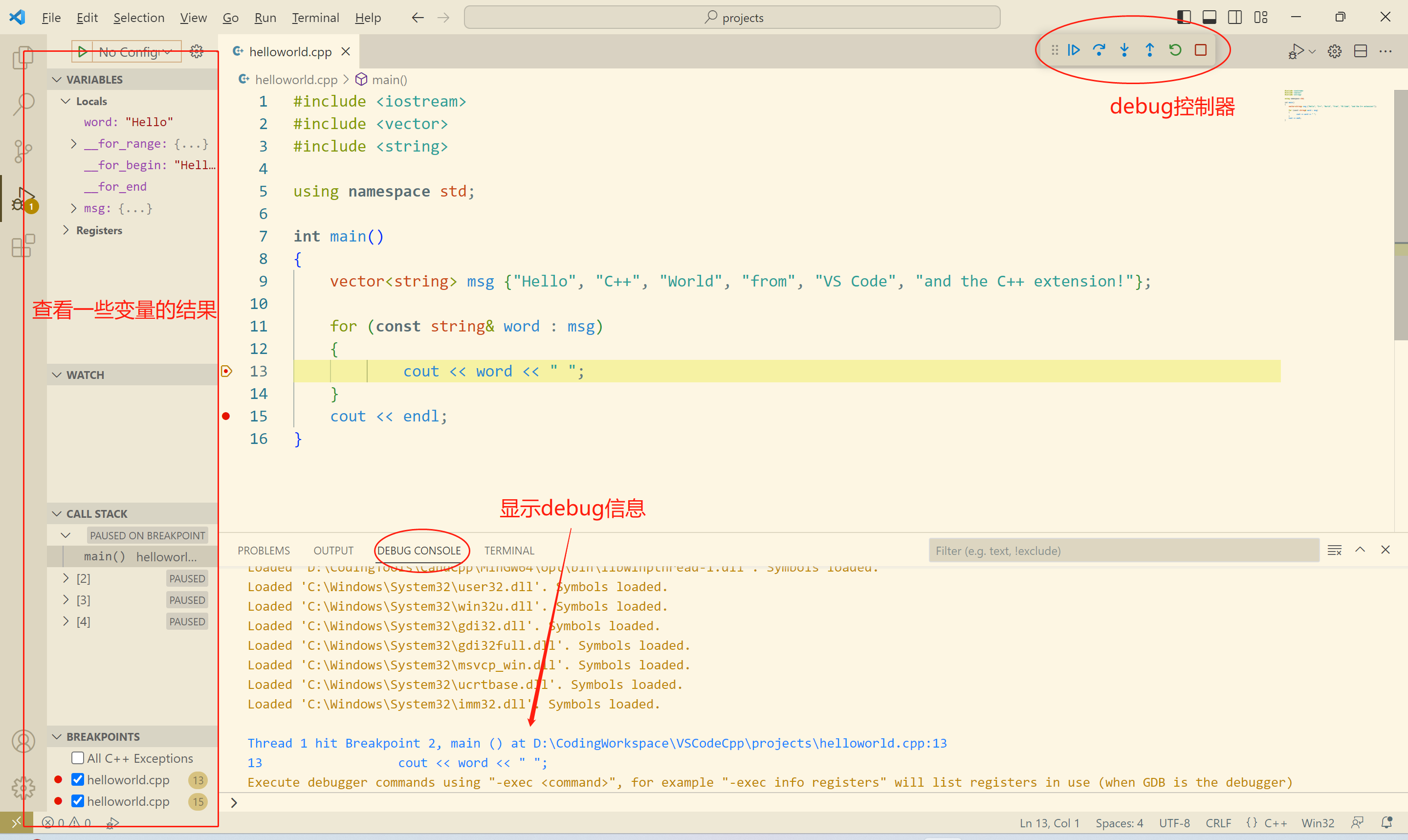Open Customize Layout icon
The height and width of the screenshot is (840, 1408).
tap(1261, 18)
